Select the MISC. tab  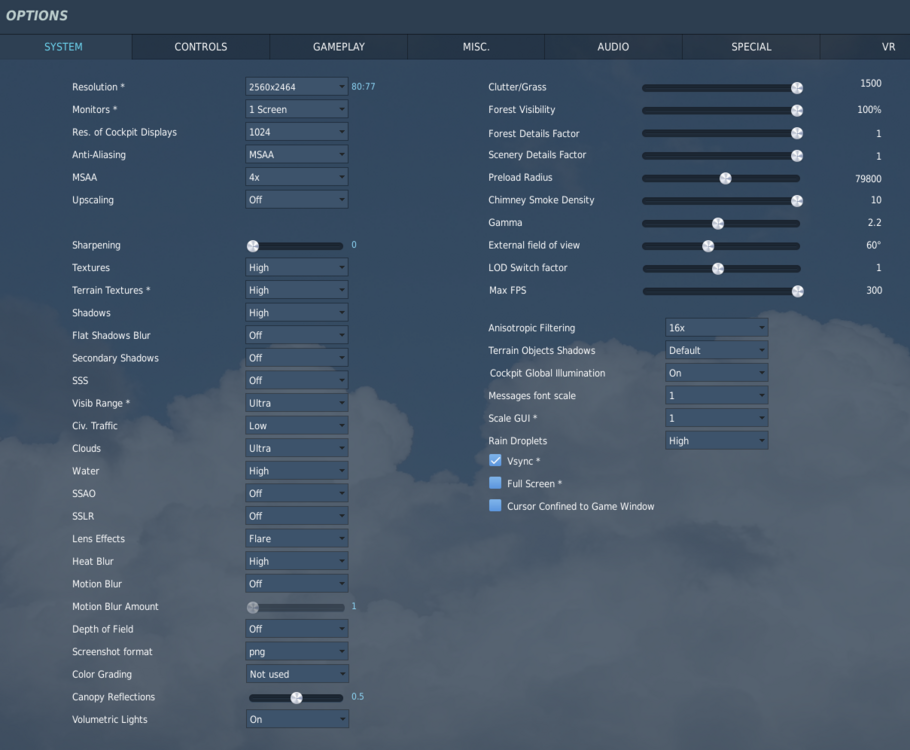coord(476,47)
